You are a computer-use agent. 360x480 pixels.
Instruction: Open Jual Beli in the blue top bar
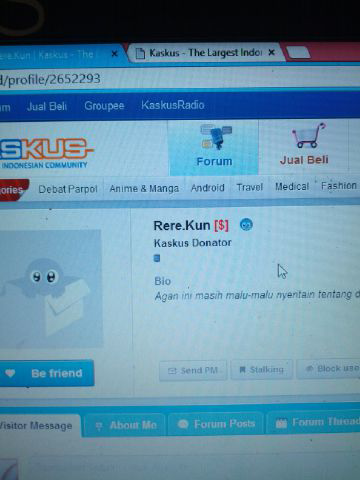[x=47, y=106]
